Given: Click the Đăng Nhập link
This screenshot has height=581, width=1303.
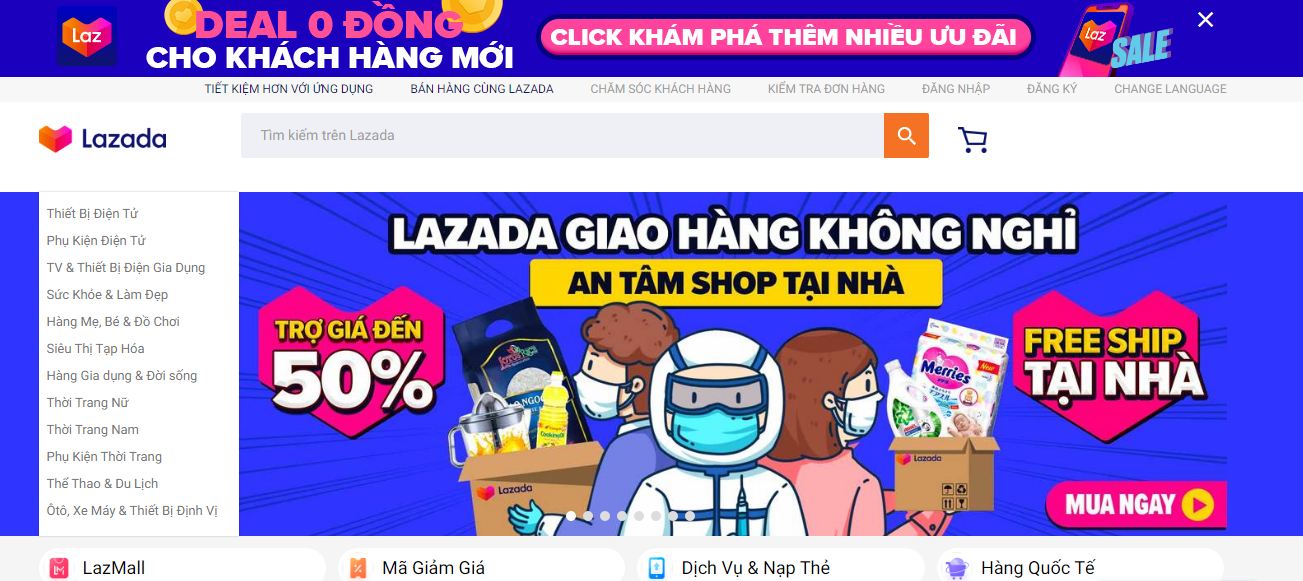Looking at the screenshot, I should pos(956,89).
